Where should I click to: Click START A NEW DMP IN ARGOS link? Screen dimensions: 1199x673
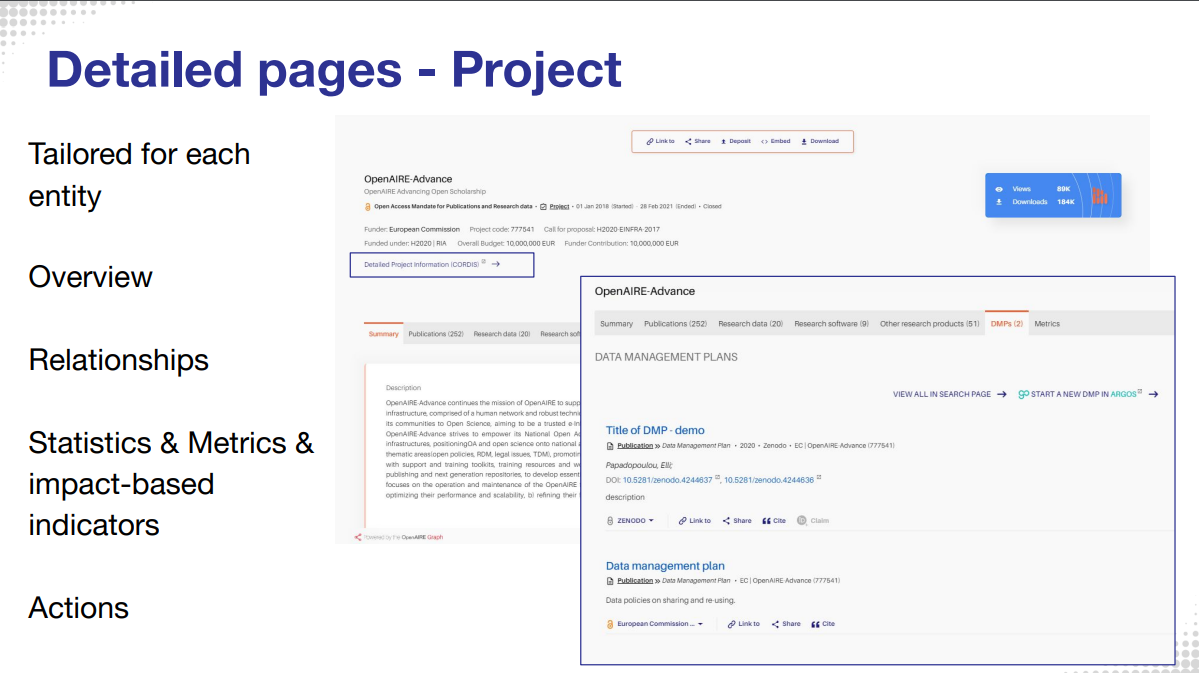[1086, 395]
